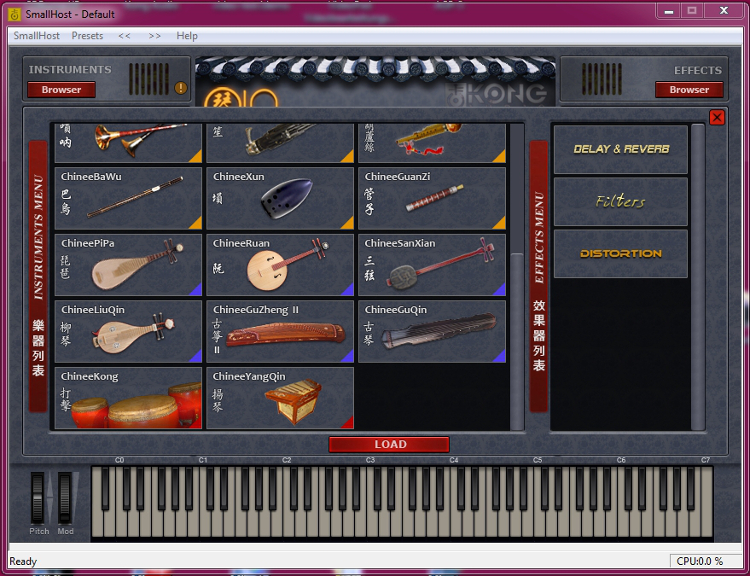Choose the ChineeRuan instrument tile
Screen dimensions: 750x576
tap(280, 265)
